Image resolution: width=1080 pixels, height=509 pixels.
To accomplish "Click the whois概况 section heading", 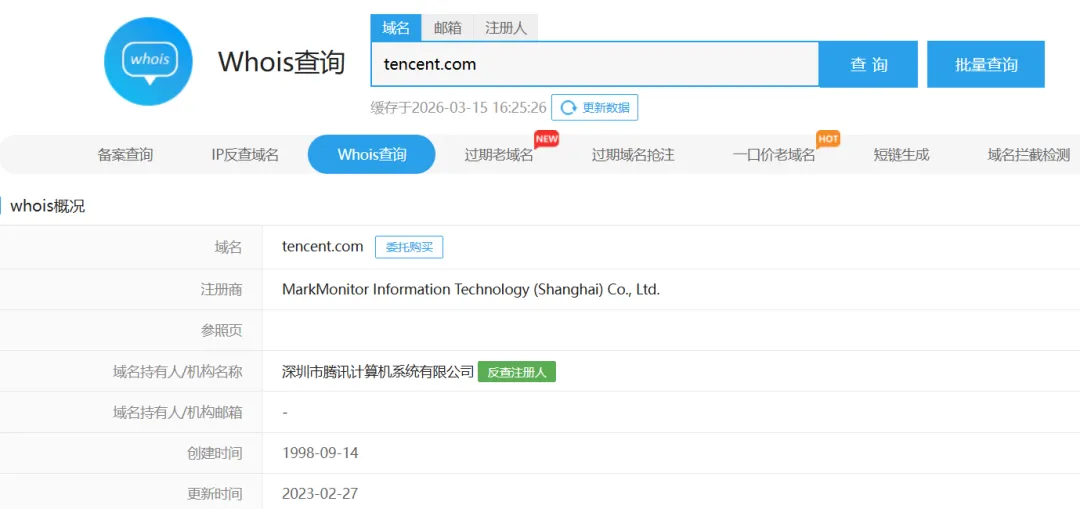I will point(48,206).
